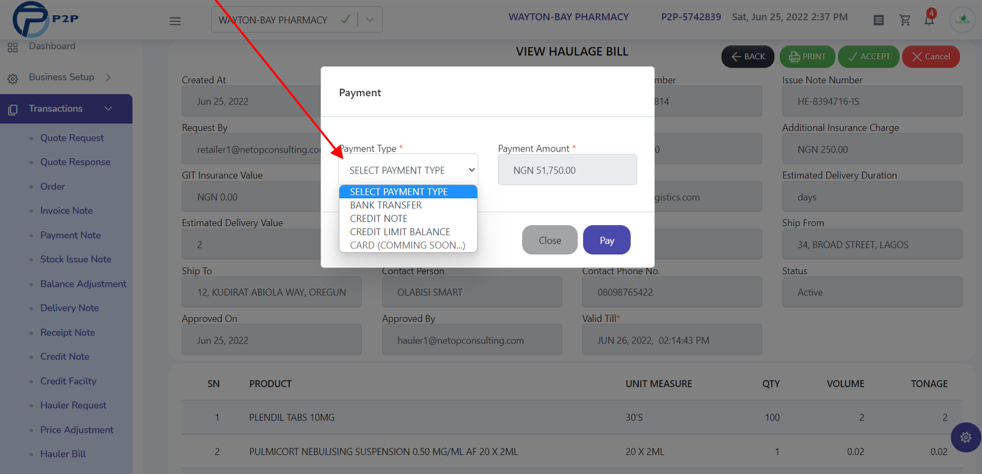Click the BACK button
The width and height of the screenshot is (982, 474).
748,56
